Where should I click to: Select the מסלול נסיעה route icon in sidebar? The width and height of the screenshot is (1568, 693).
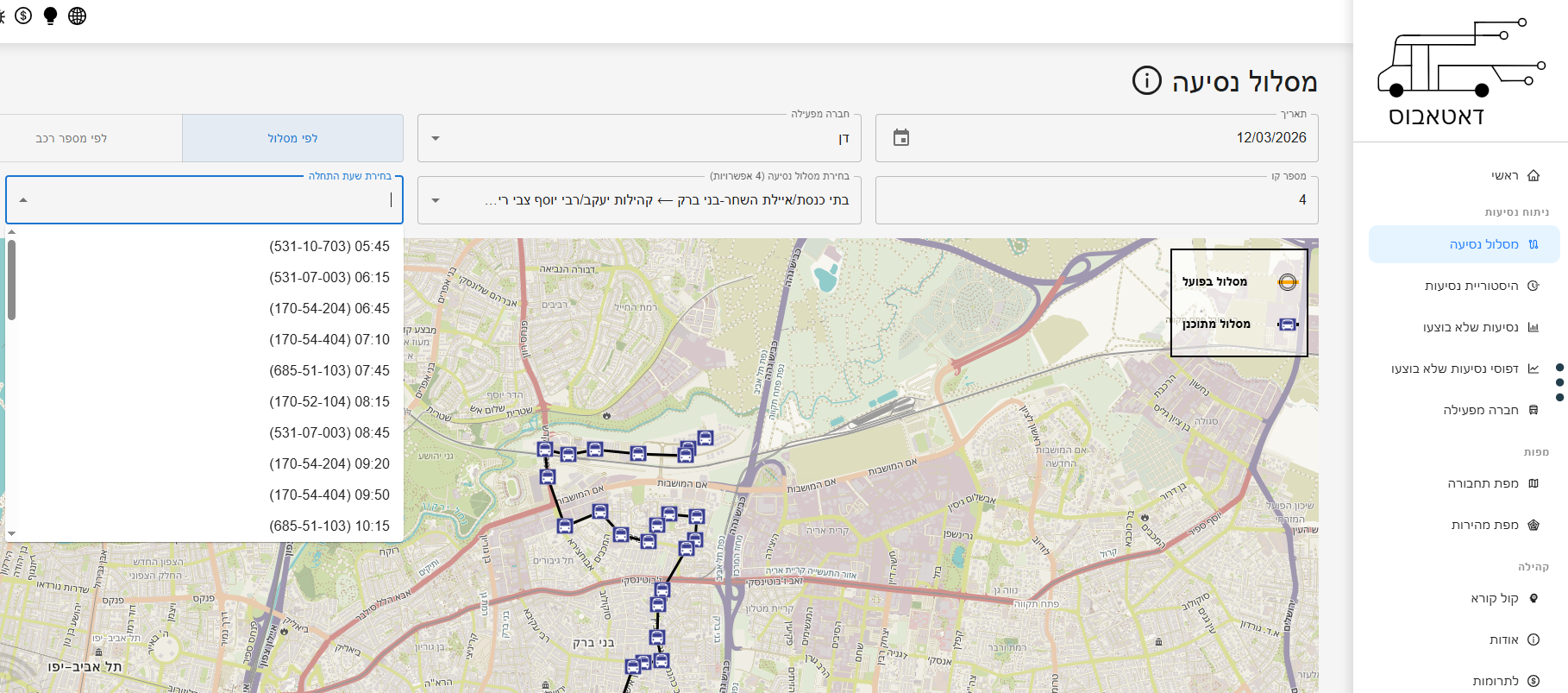(x=1534, y=245)
